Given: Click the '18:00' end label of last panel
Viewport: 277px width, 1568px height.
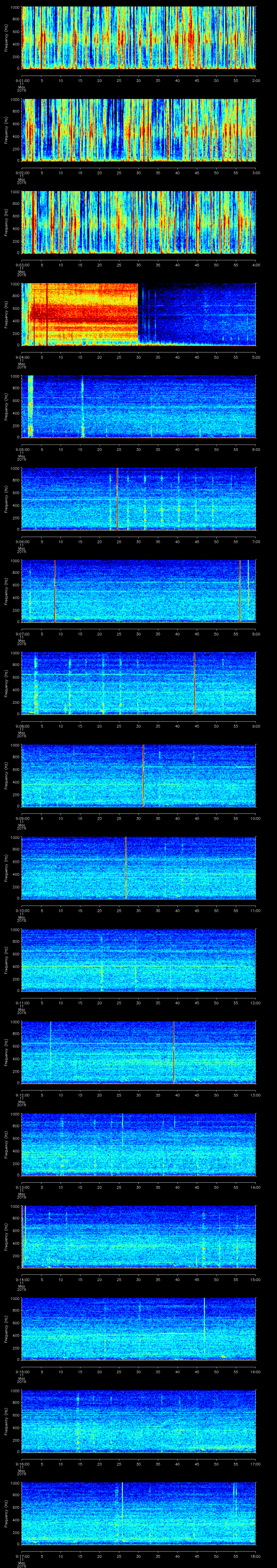Looking at the screenshot, I should 255,1556.
